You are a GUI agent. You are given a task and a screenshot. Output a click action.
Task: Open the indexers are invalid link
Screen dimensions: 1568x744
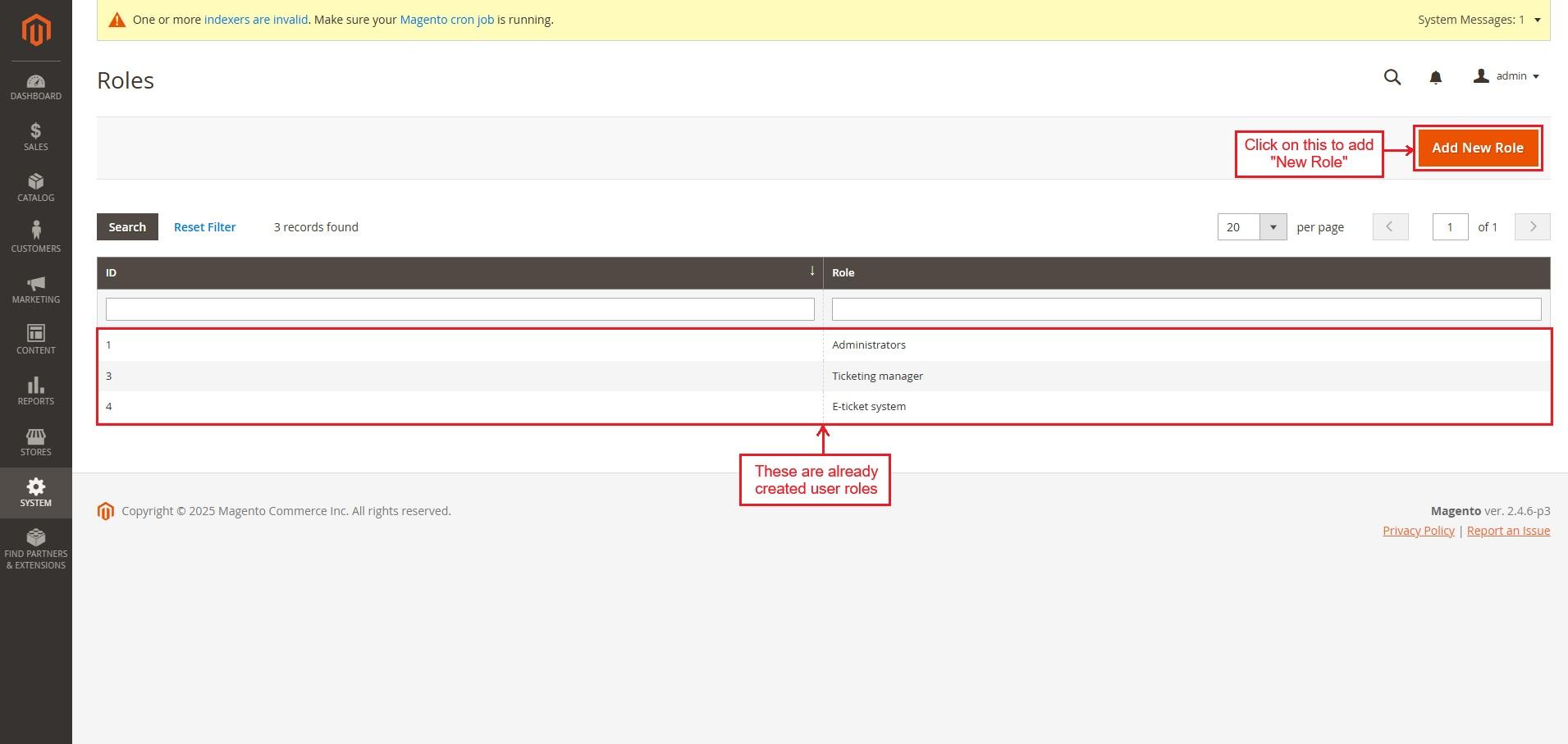[256, 20]
